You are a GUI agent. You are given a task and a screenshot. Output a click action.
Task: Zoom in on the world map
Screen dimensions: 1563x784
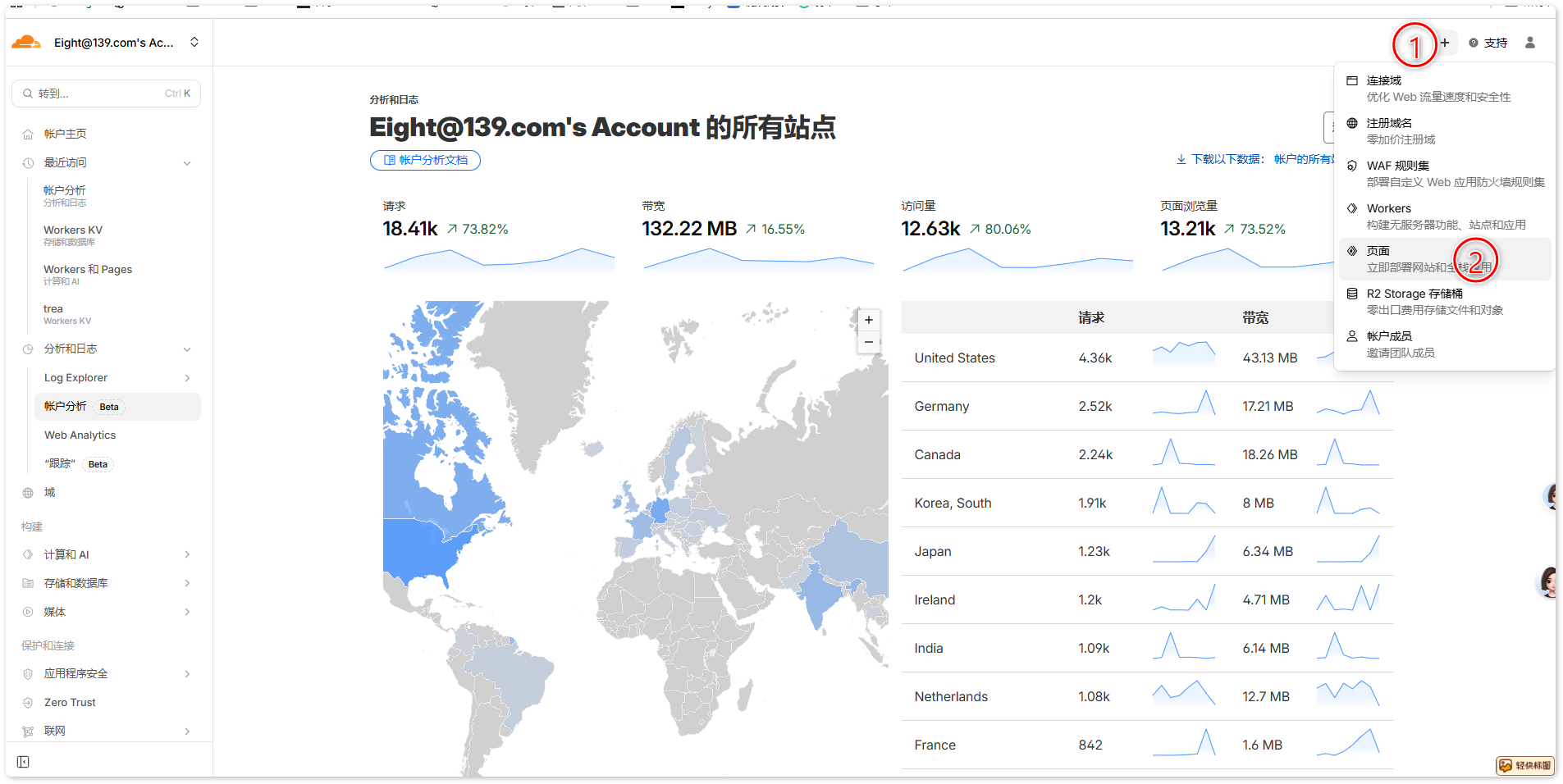(868, 320)
